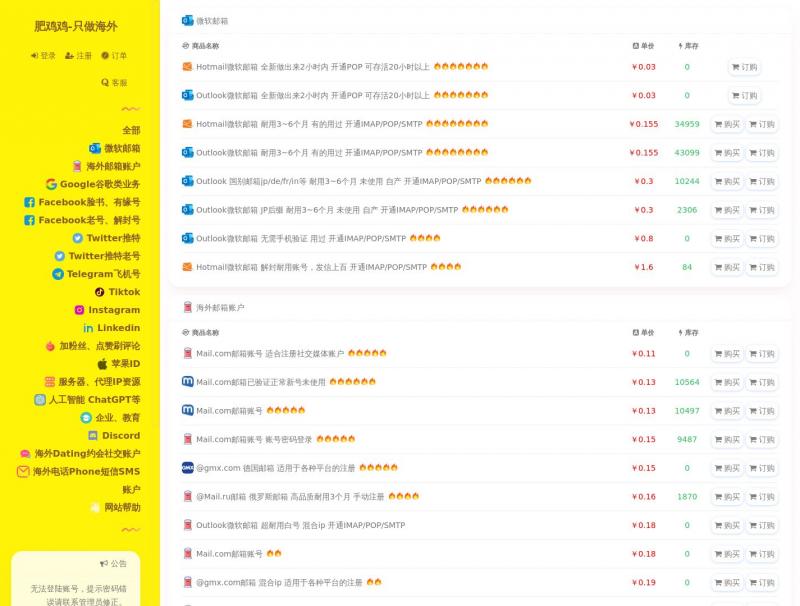Click the server icon beside 服务器、代理IP资源
The height and width of the screenshot is (606, 800).
[49, 382]
